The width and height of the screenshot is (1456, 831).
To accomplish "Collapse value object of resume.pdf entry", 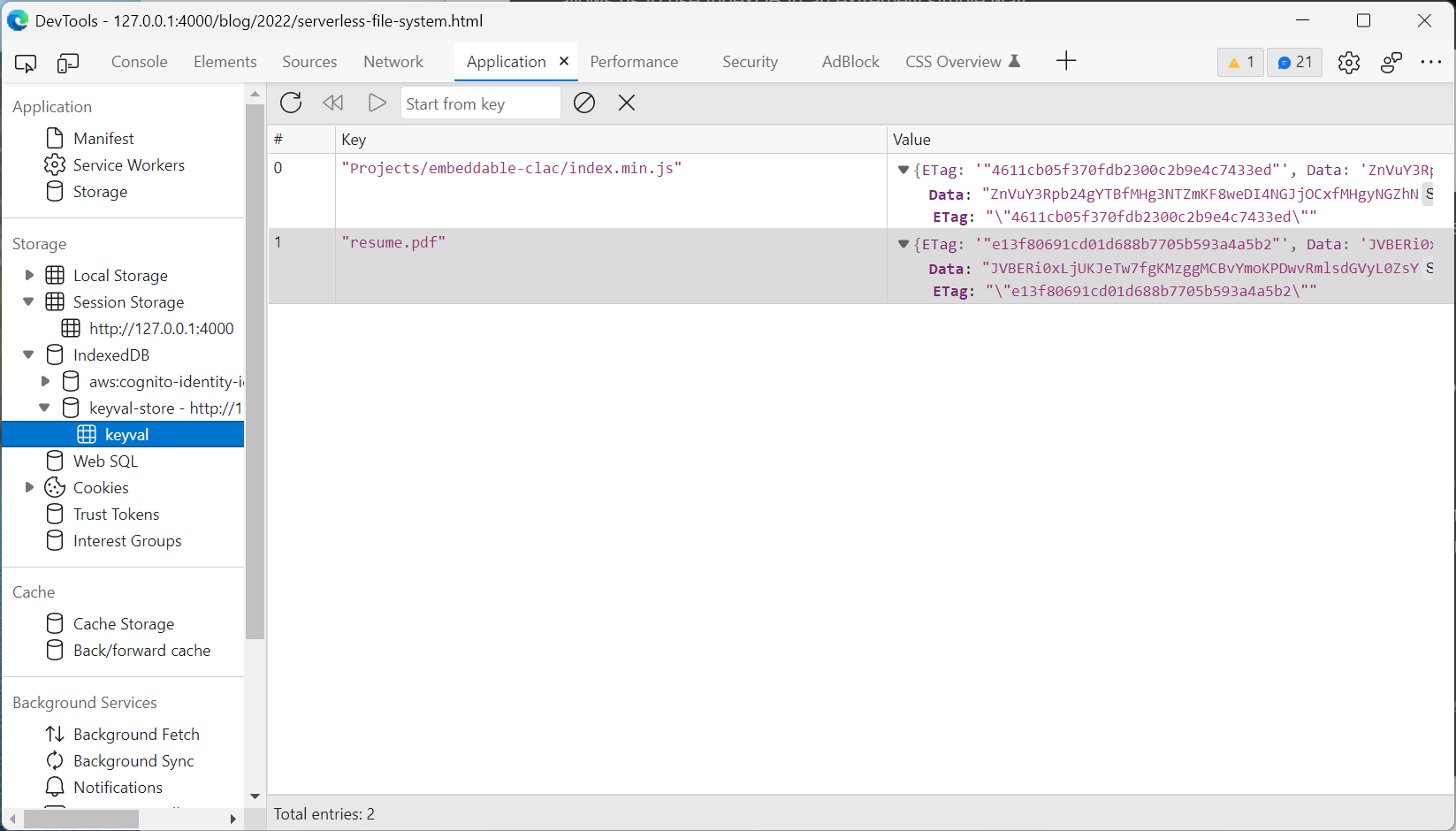I will click(903, 244).
